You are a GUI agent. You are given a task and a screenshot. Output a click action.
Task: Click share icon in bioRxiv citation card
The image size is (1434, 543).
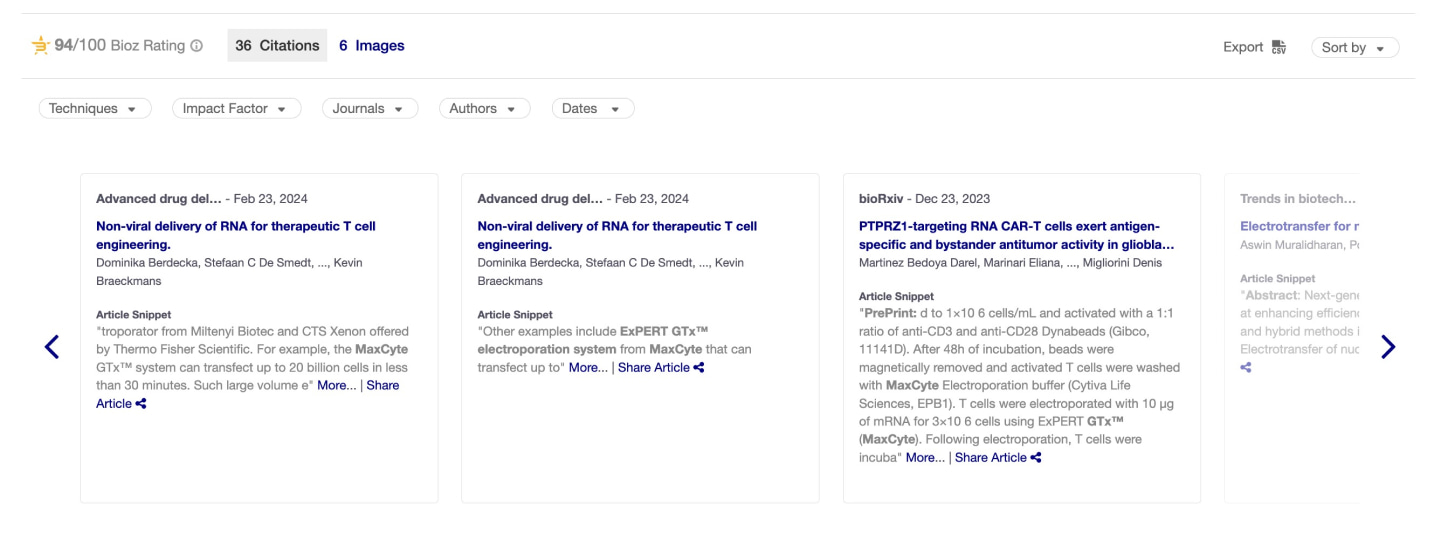tap(1036, 458)
